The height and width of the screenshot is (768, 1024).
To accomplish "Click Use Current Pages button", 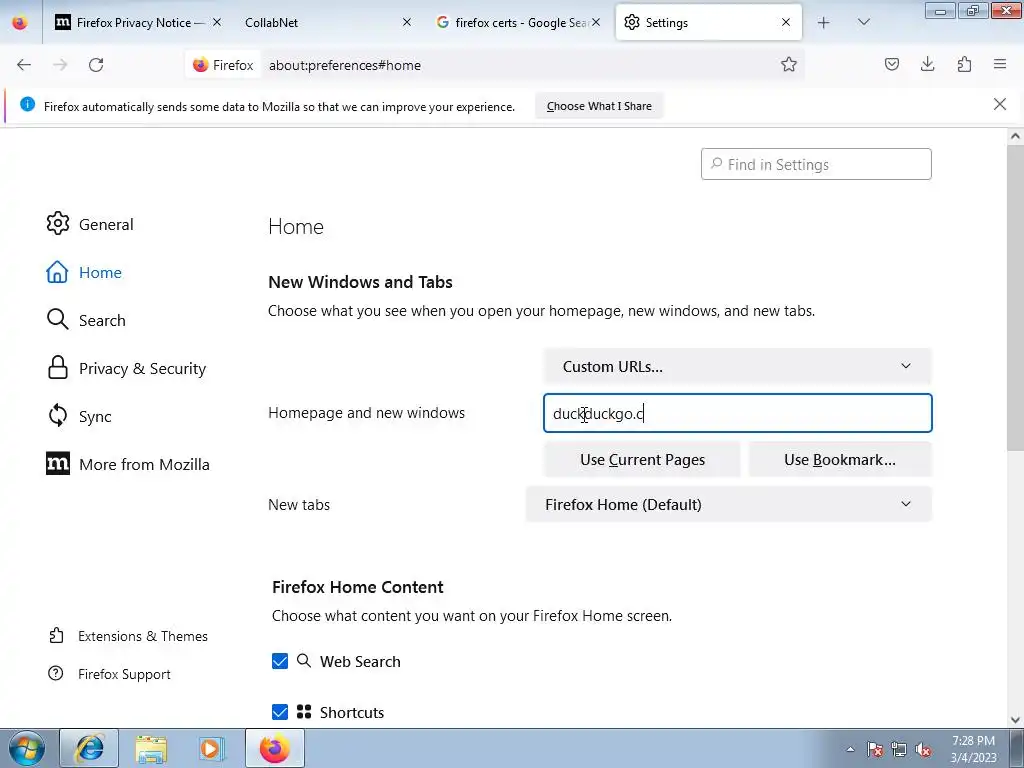I will tap(642, 460).
